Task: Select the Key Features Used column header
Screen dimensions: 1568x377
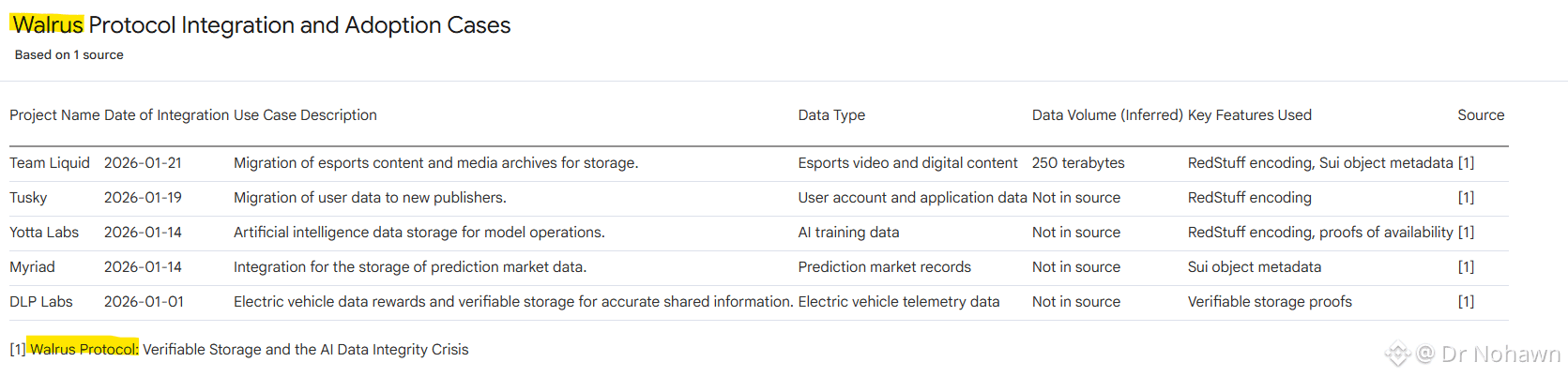Action: pos(1249,115)
